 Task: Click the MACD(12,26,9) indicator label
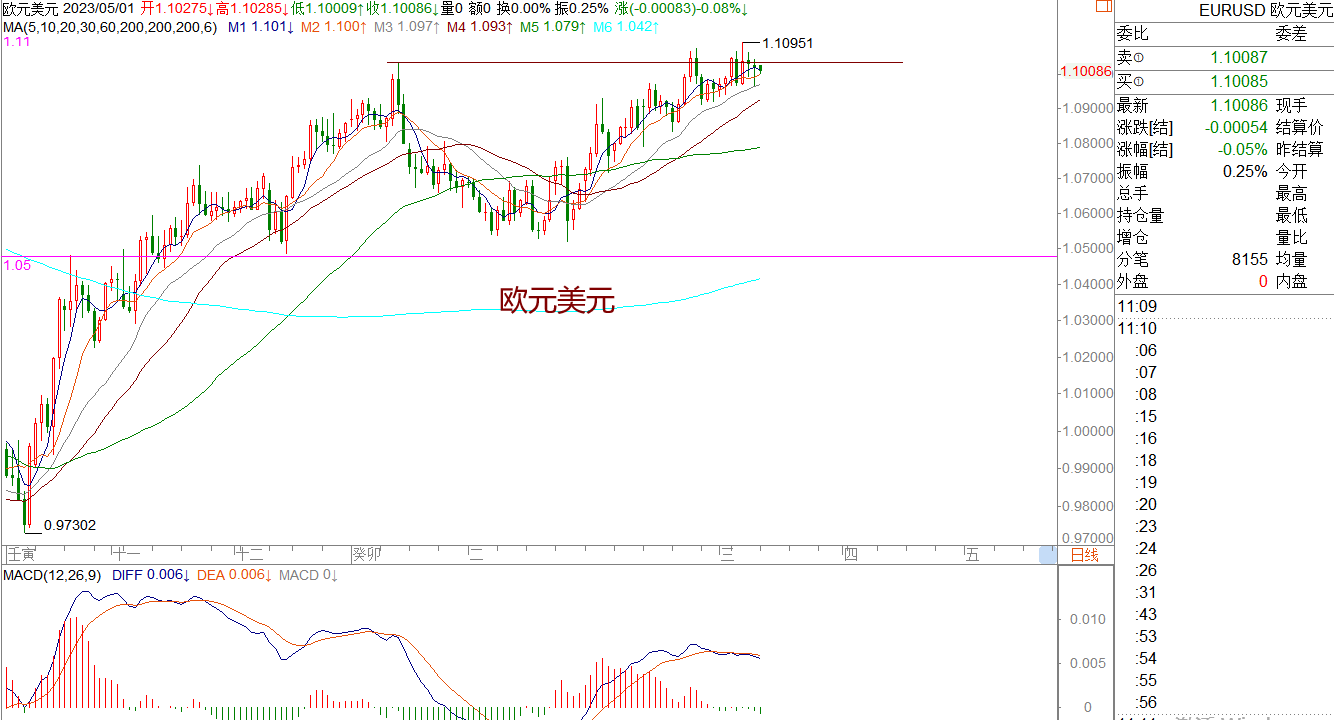(53, 575)
